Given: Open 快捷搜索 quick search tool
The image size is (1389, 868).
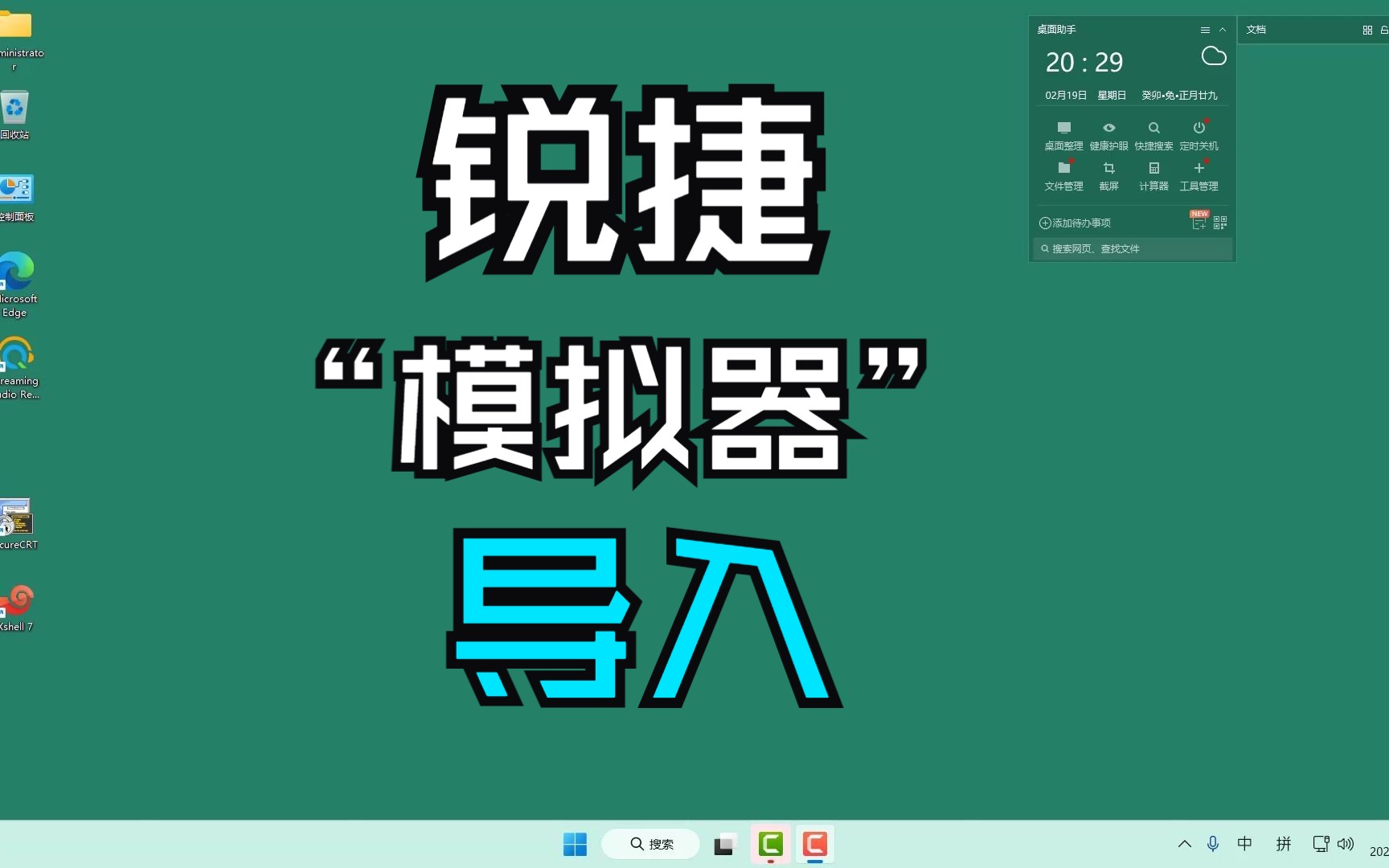Looking at the screenshot, I should point(1153,136).
